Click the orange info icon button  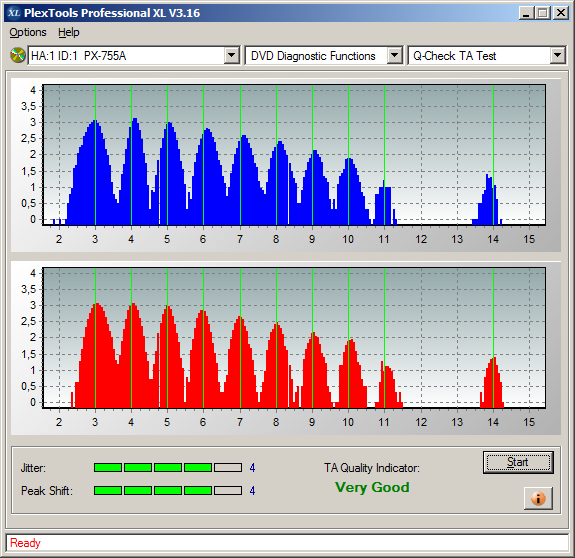[x=538, y=498]
